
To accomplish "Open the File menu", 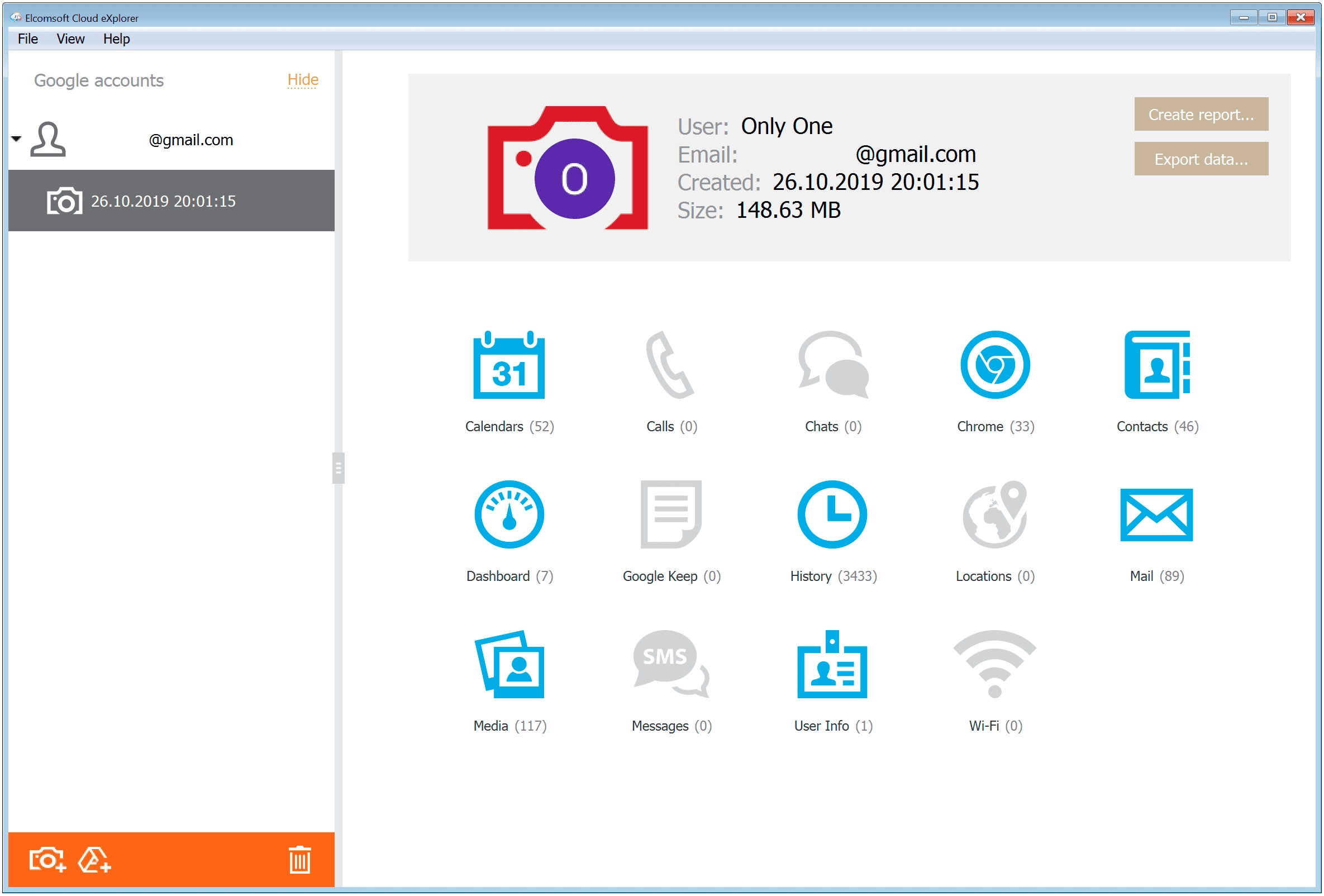I will click(x=27, y=39).
